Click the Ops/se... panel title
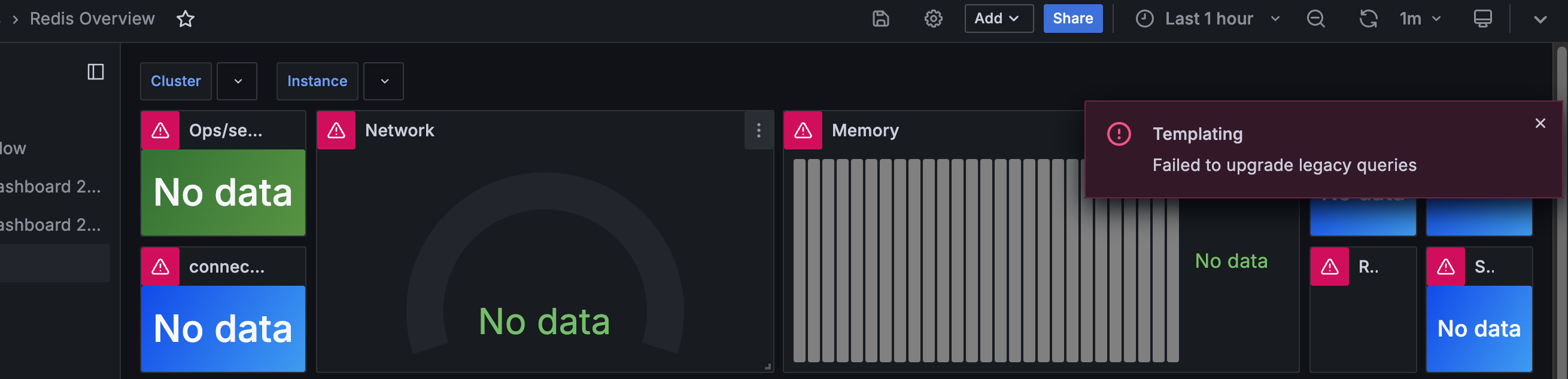This screenshot has width=1568, height=379. pos(226,130)
